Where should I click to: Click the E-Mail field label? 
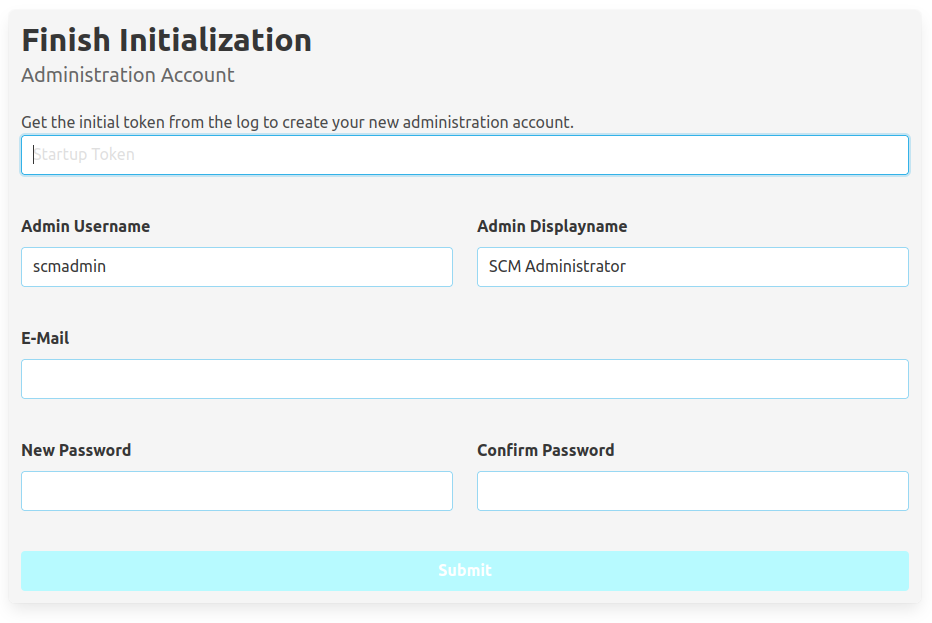45,338
